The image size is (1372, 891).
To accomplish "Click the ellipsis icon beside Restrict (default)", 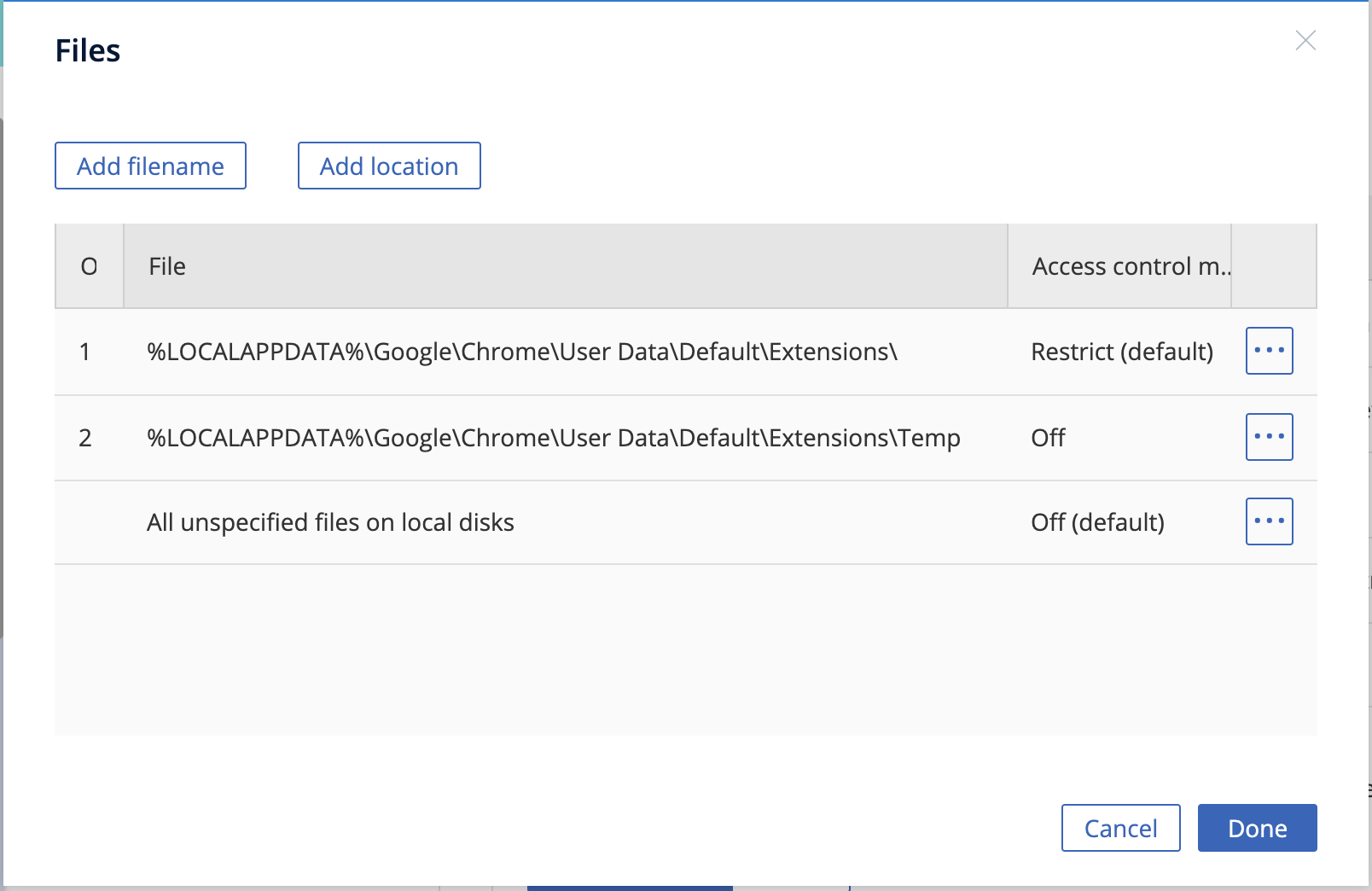I will click(x=1269, y=351).
